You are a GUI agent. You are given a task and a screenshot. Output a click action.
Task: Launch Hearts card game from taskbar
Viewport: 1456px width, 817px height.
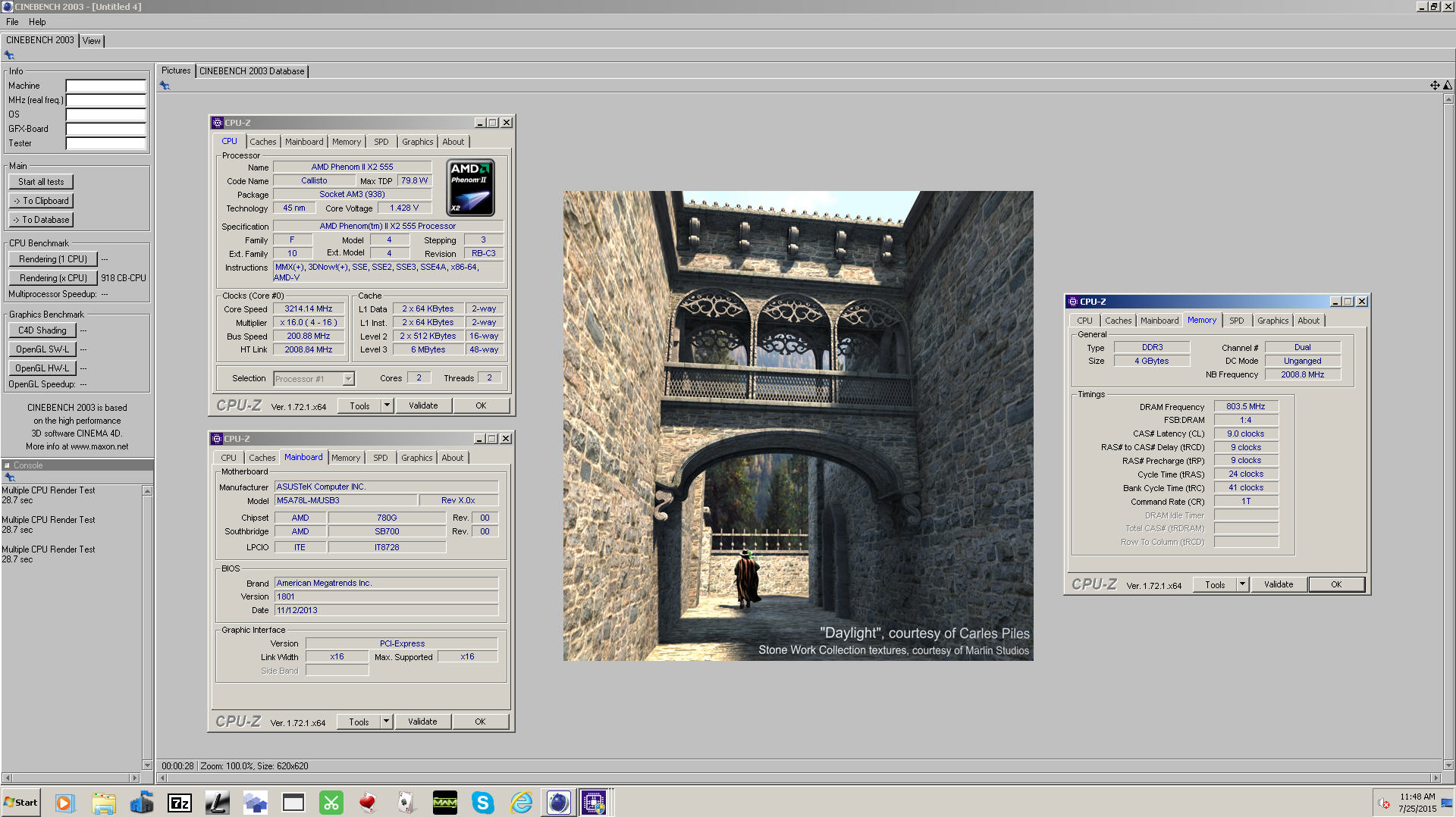[x=369, y=803]
